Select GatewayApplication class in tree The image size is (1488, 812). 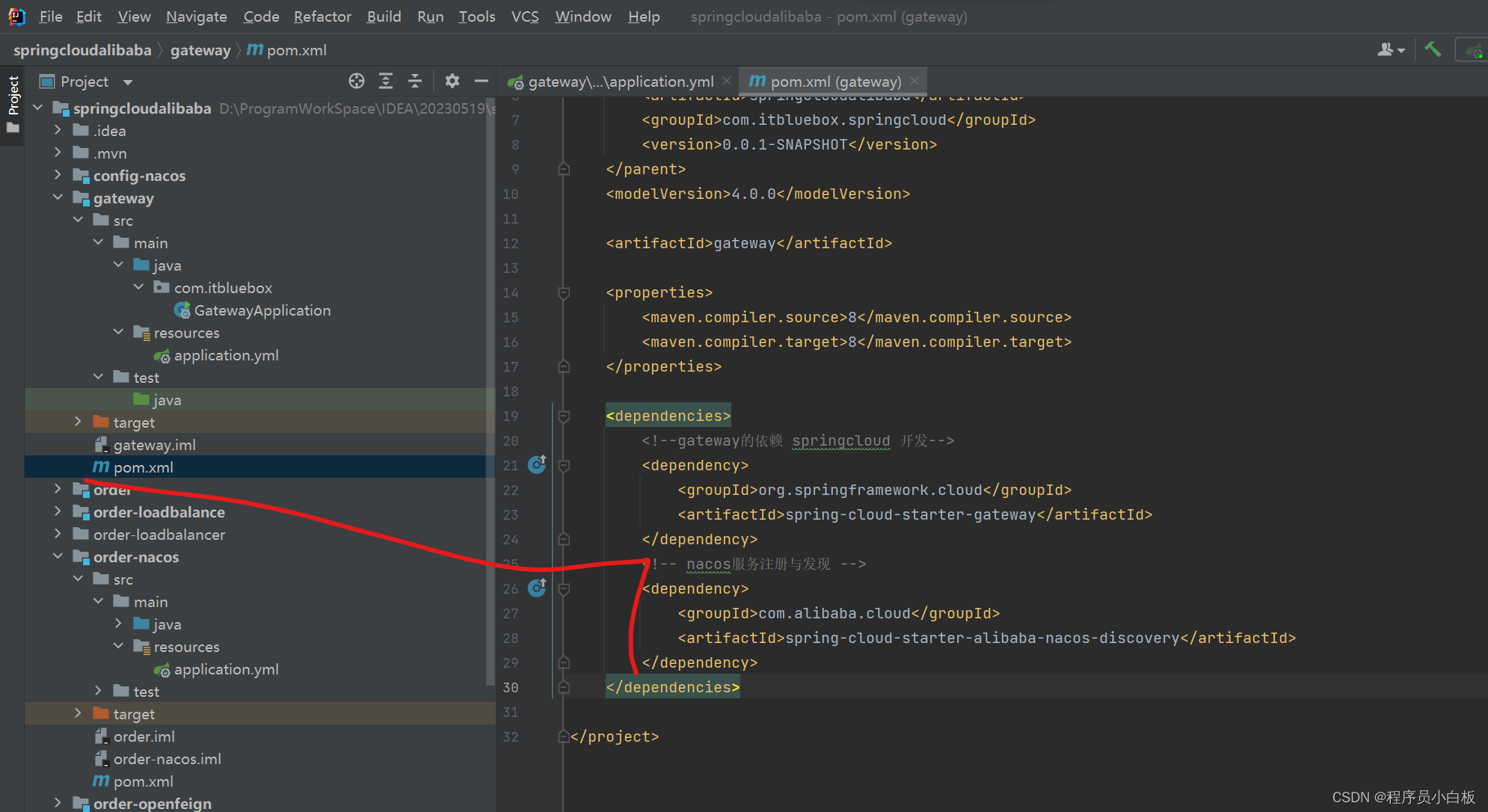(262, 310)
